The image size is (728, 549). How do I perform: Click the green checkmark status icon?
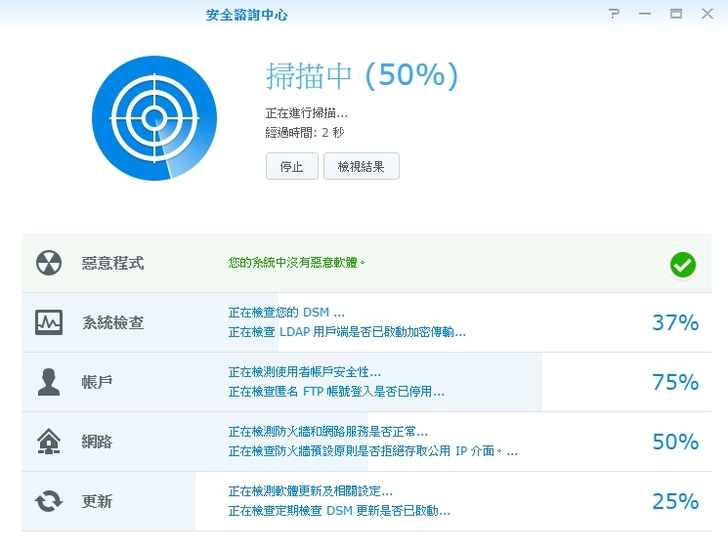(x=683, y=264)
